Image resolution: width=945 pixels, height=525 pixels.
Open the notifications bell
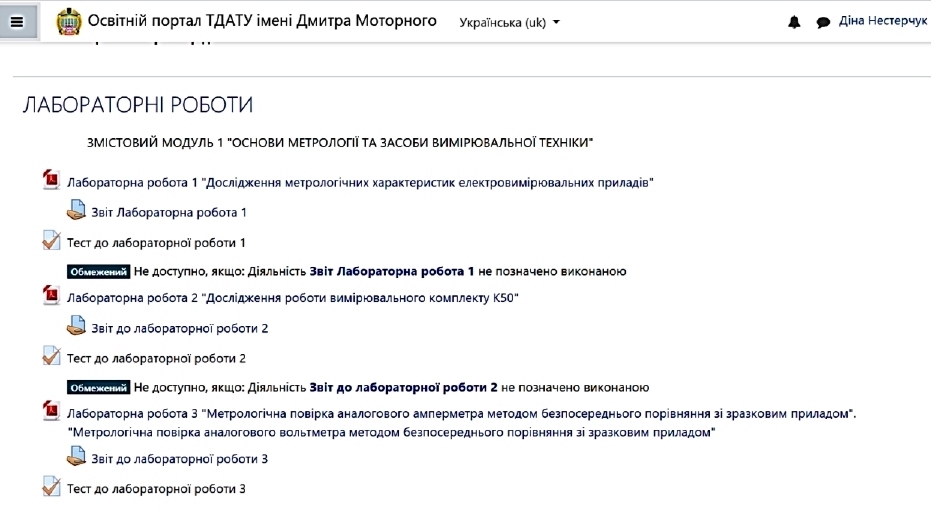[x=794, y=22]
